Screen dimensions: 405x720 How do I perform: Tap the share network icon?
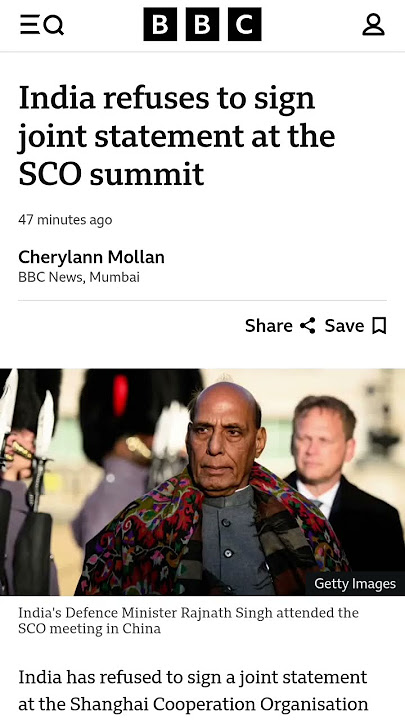[x=308, y=326]
